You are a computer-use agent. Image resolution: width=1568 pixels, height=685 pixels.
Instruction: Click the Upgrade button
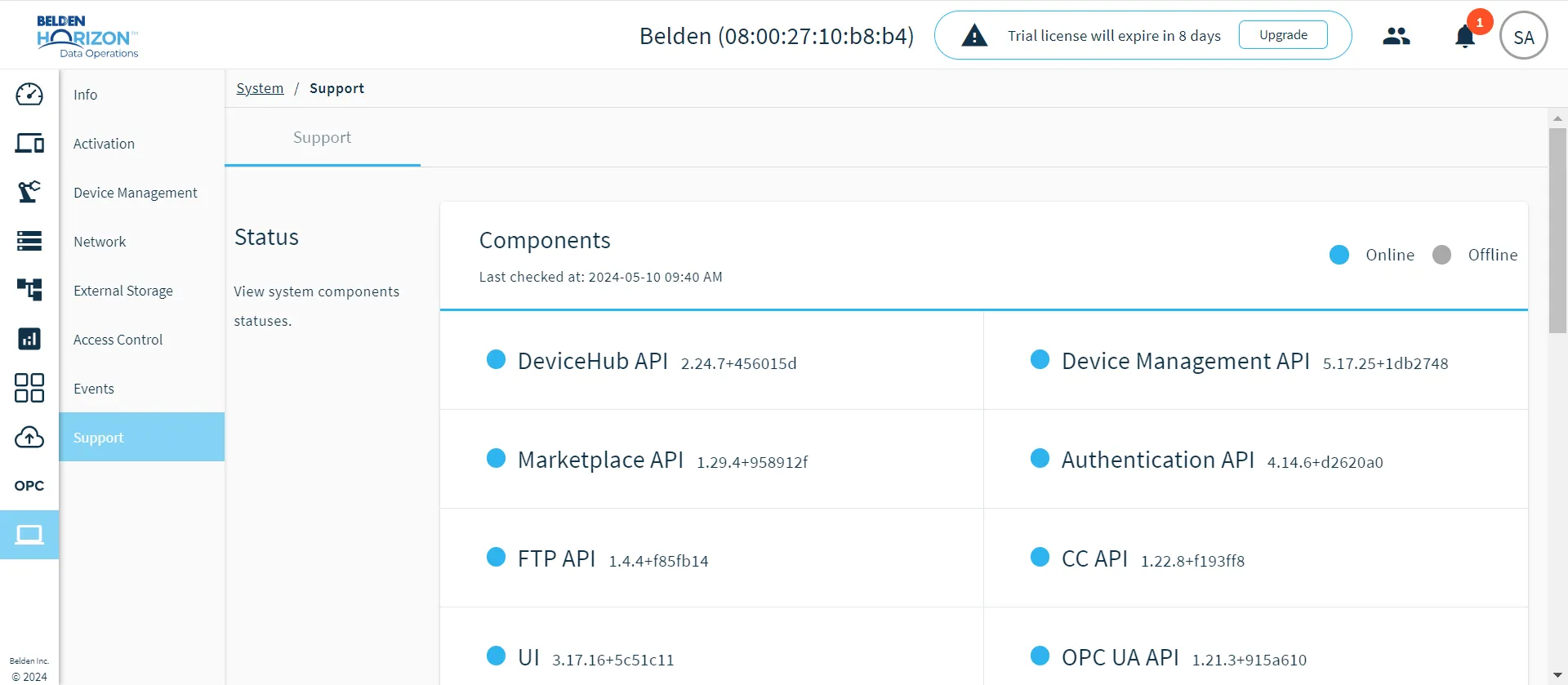(x=1283, y=35)
